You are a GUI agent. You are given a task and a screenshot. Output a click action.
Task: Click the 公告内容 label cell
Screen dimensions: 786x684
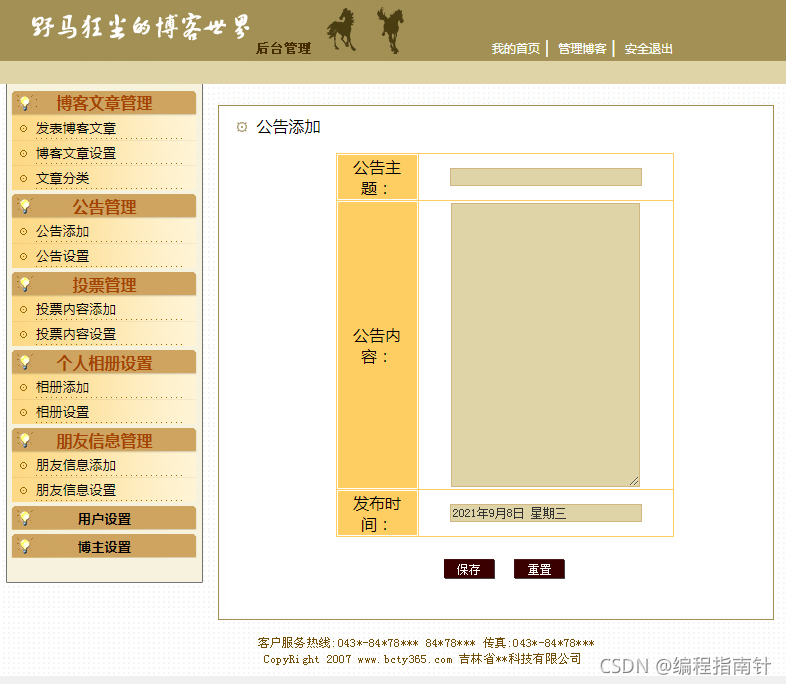[377, 345]
